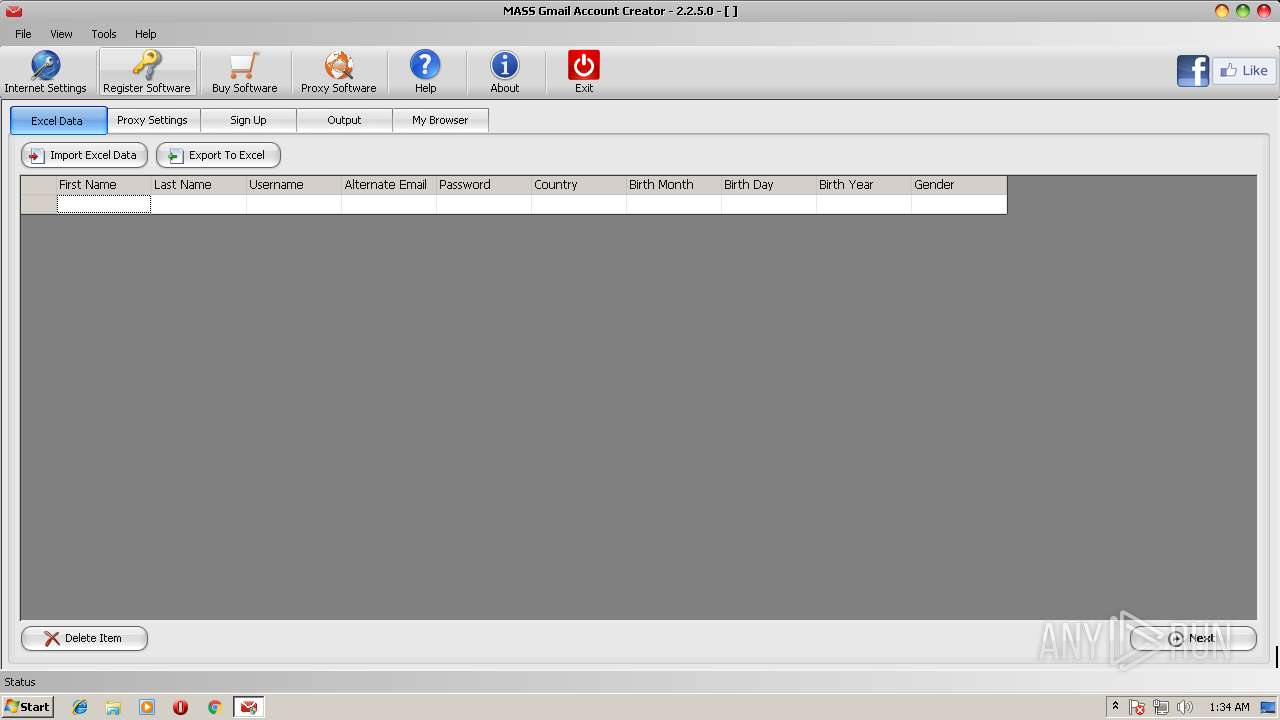Click the taskbar clock 1:34 AM
1280x720 pixels.
tap(1229, 707)
